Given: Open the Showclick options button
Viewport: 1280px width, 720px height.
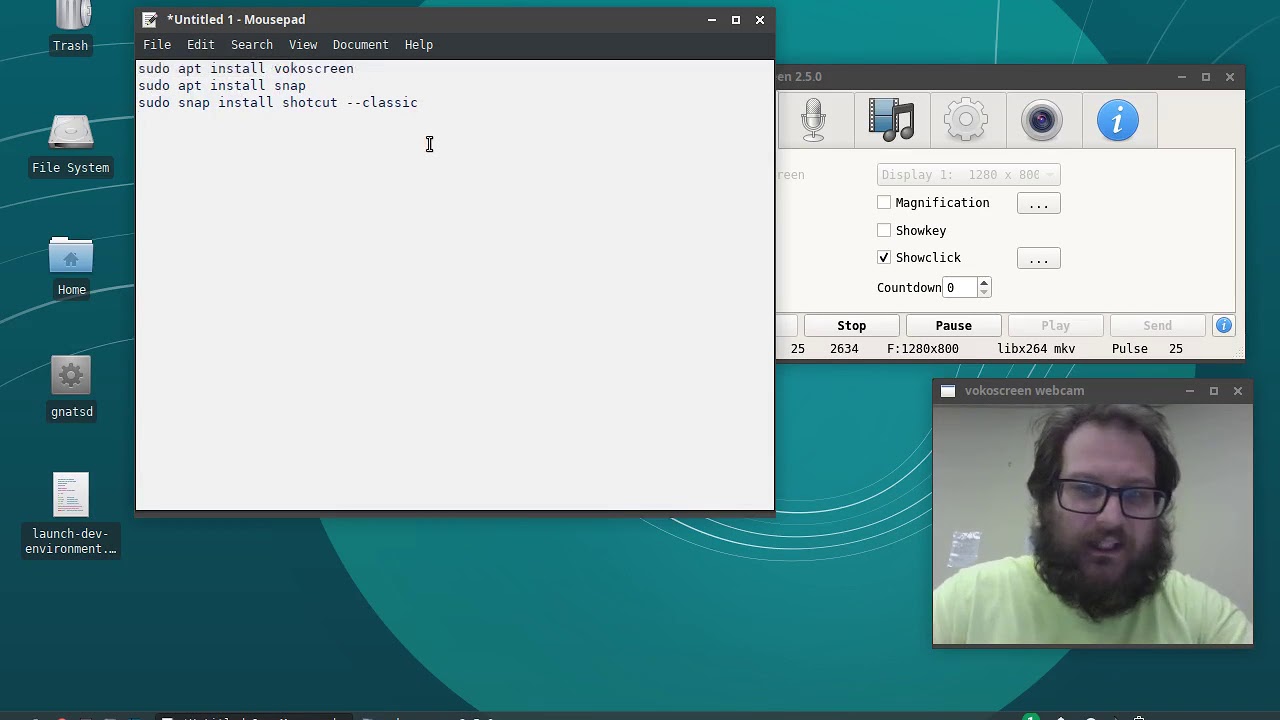Looking at the screenshot, I should coord(1038,259).
